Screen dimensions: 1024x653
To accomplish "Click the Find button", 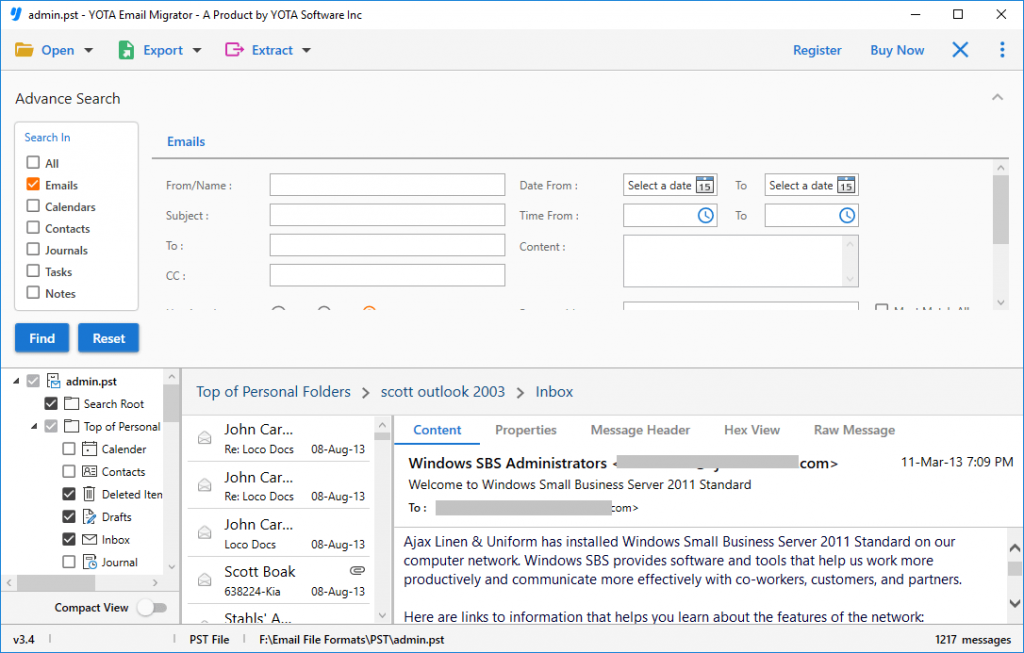I will tap(42, 338).
